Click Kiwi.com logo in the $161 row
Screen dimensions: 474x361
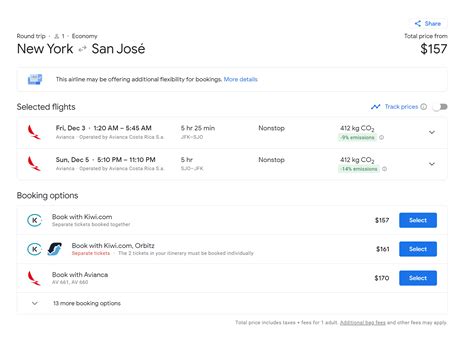34,249
